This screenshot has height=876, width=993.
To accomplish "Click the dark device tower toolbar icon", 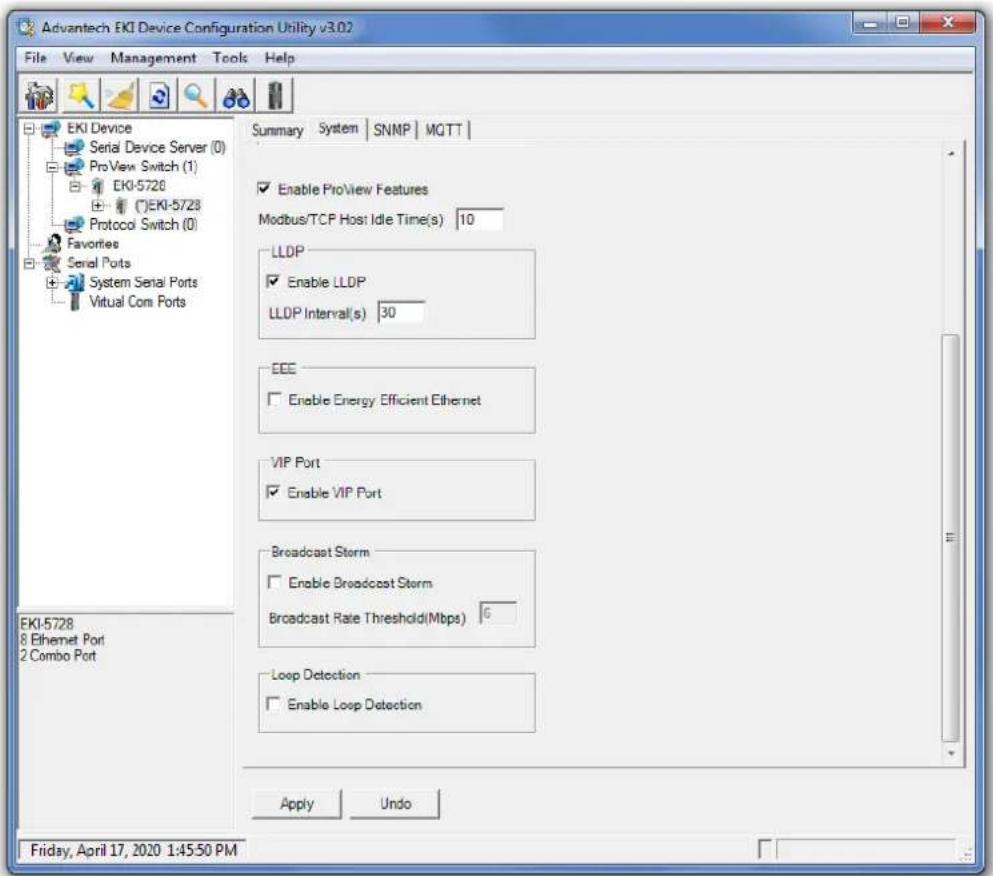I will (275, 96).
